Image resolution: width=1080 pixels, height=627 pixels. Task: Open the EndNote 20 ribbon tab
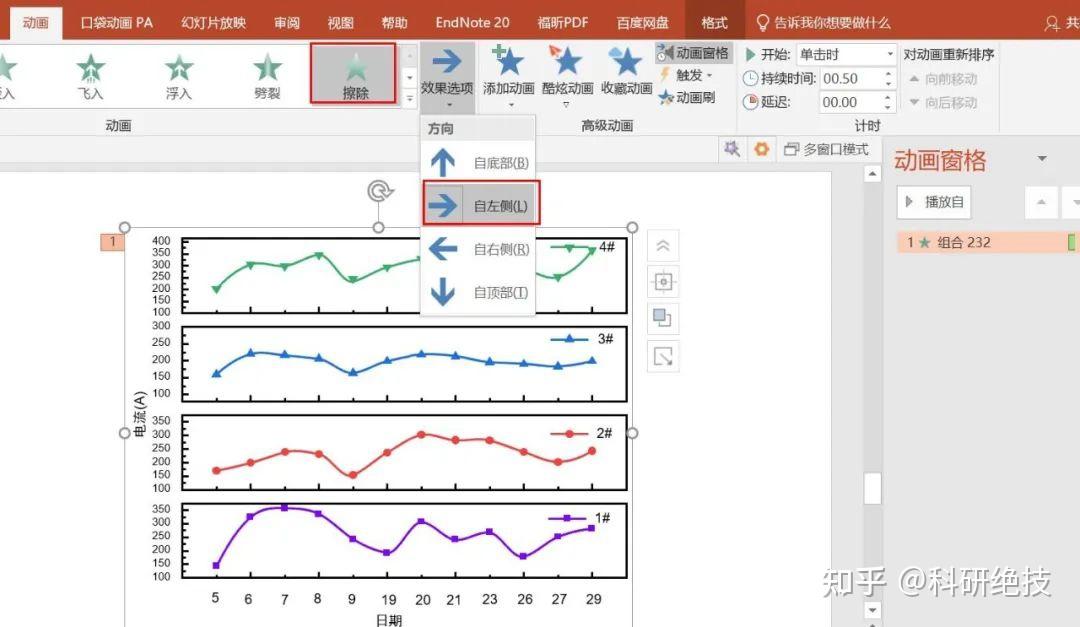[471, 21]
